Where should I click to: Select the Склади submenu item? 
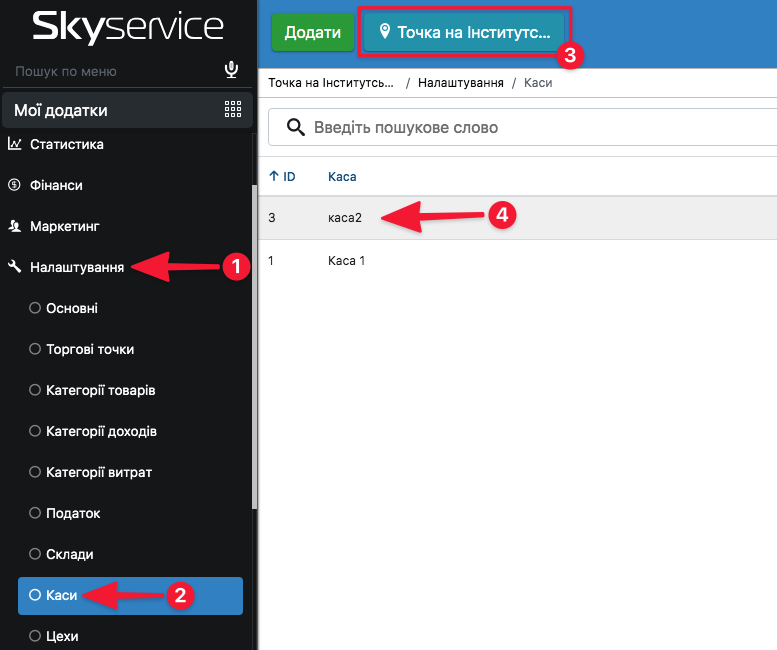tap(69, 554)
